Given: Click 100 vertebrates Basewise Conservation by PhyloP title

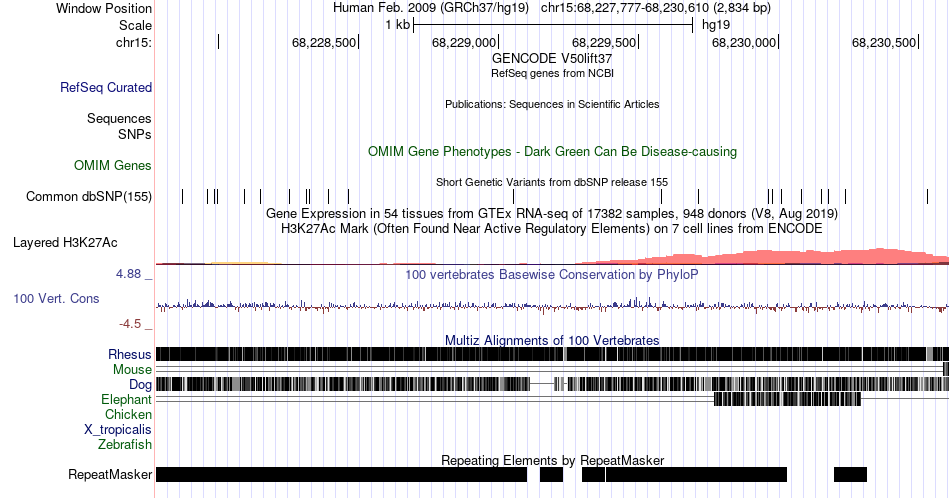Looking at the screenshot, I should [x=552, y=274].
